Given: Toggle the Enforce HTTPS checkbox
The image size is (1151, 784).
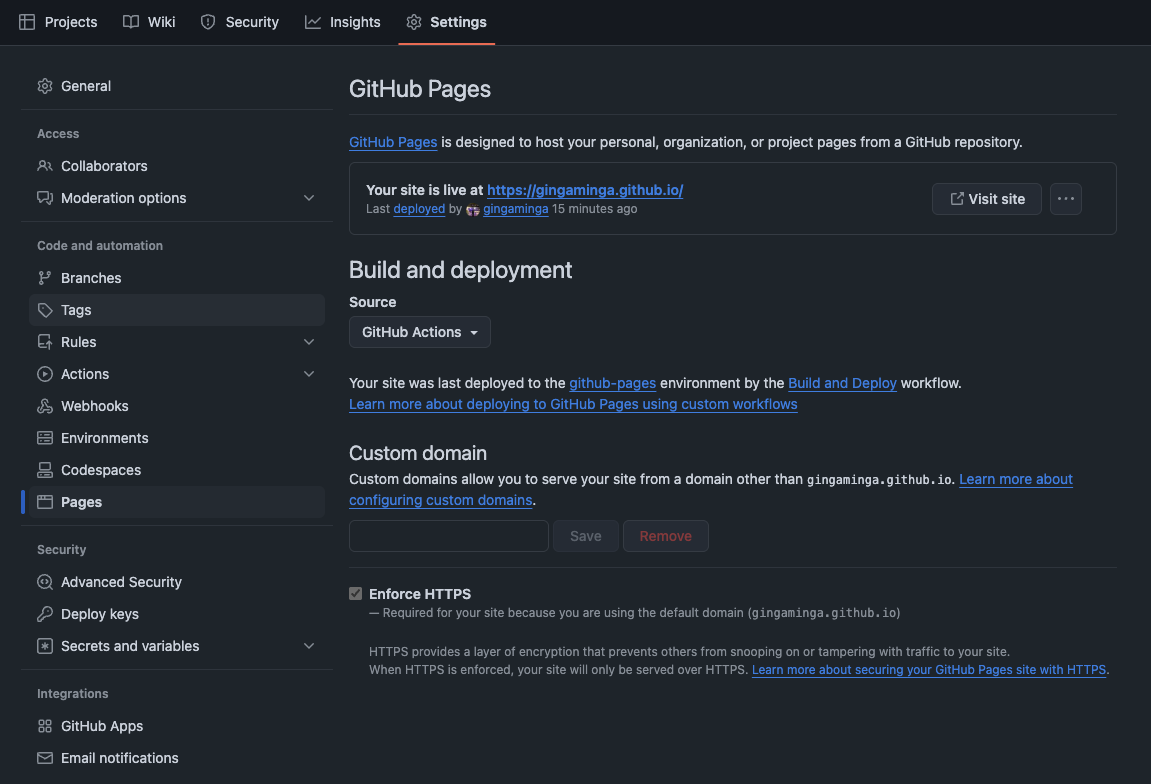Looking at the screenshot, I should click(x=355, y=593).
